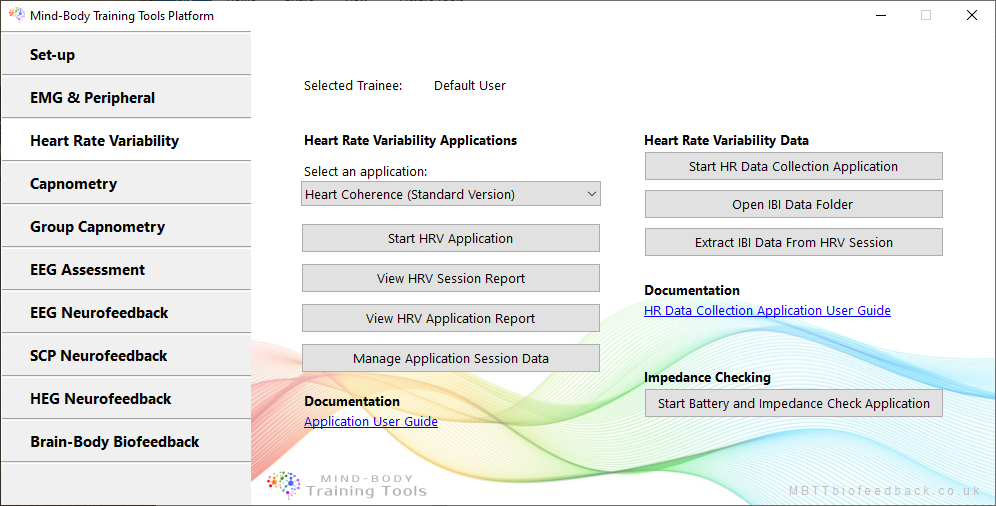Extract IBI Data From HRV Session

(793, 243)
